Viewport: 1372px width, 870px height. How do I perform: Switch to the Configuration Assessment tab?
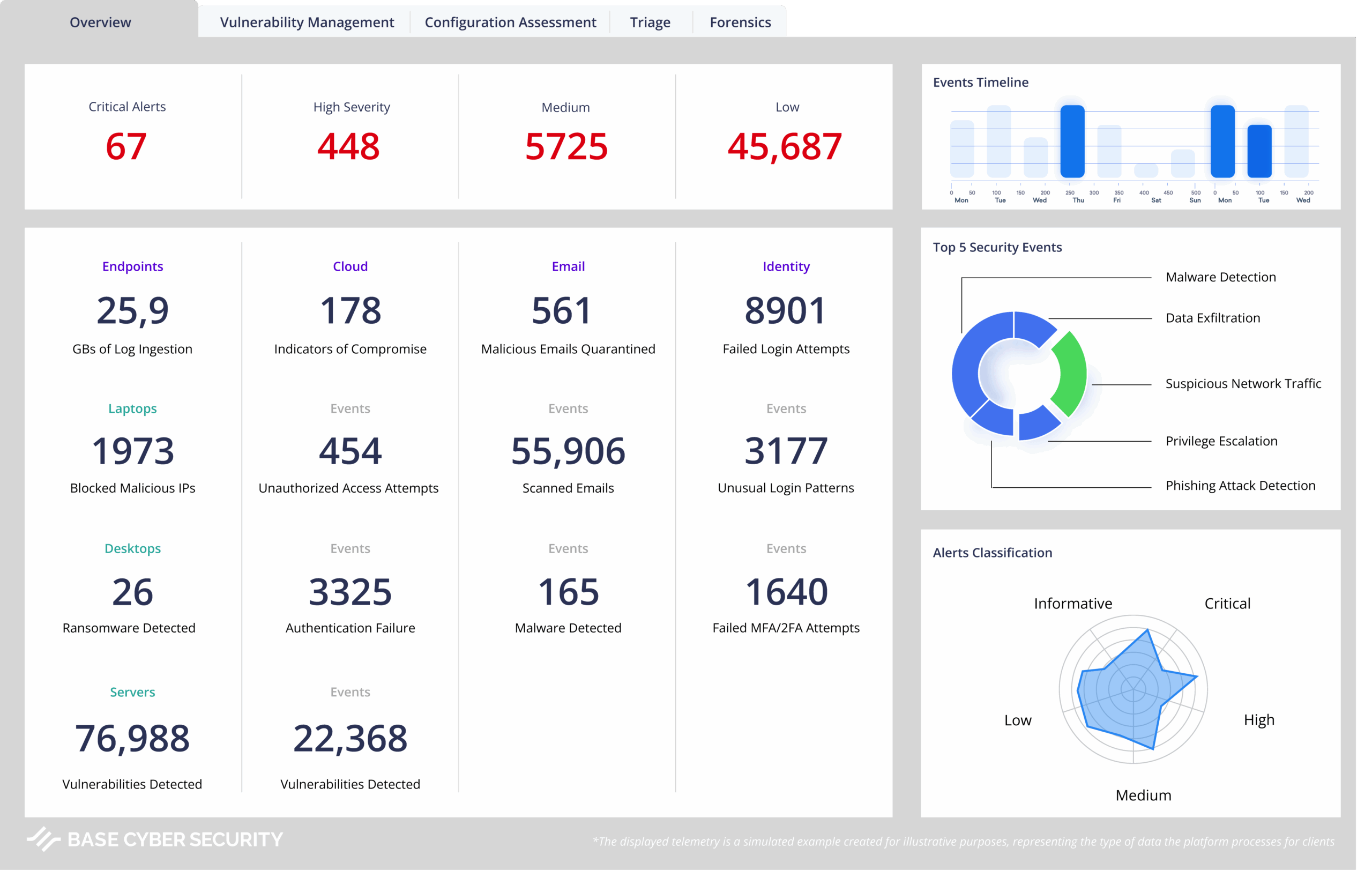pos(510,22)
